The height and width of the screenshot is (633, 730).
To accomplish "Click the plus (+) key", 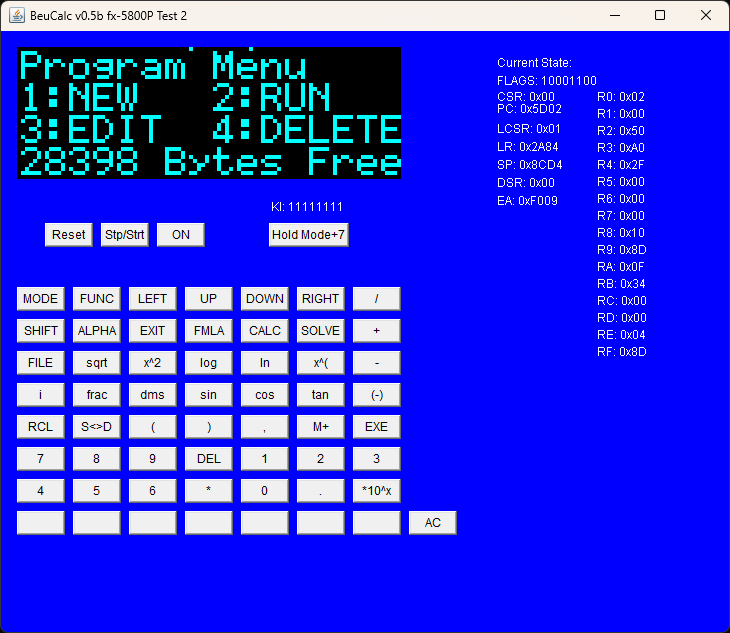I will [x=376, y=330].
